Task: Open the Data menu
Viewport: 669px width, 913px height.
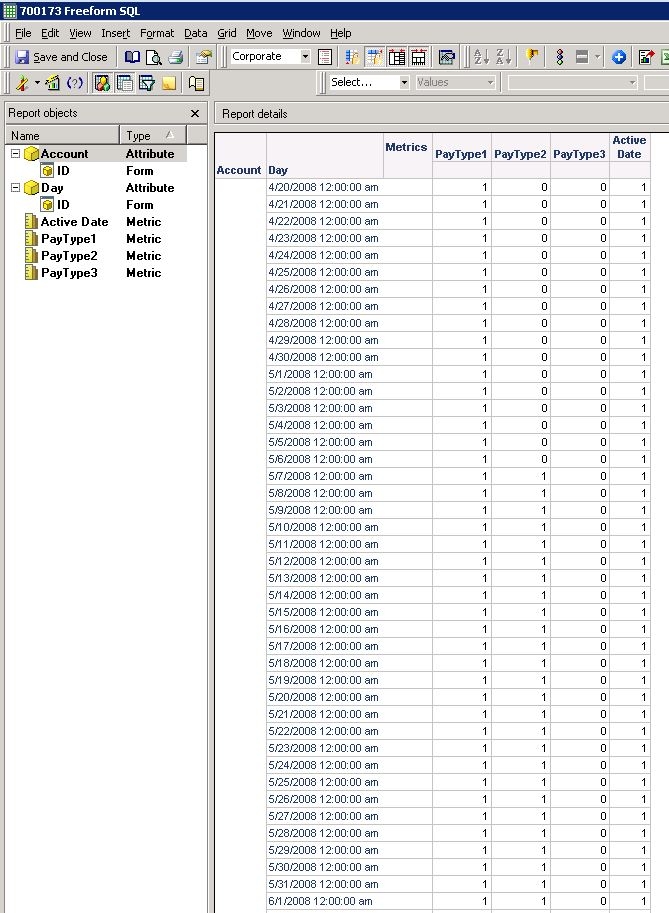Action: coord(196,33)
